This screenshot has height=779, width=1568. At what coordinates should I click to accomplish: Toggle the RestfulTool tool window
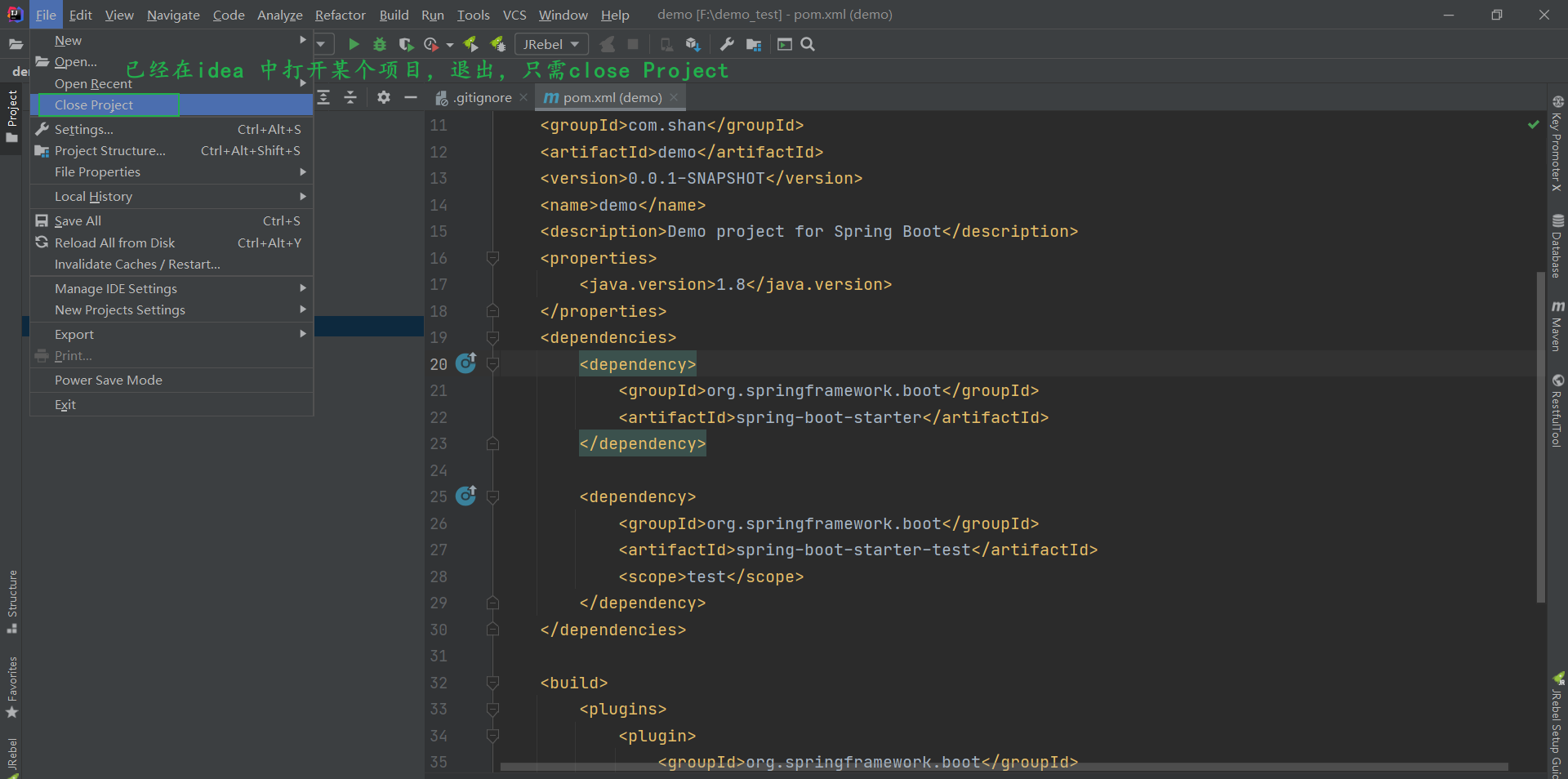pyautogui.click(x=1557, y=411)
